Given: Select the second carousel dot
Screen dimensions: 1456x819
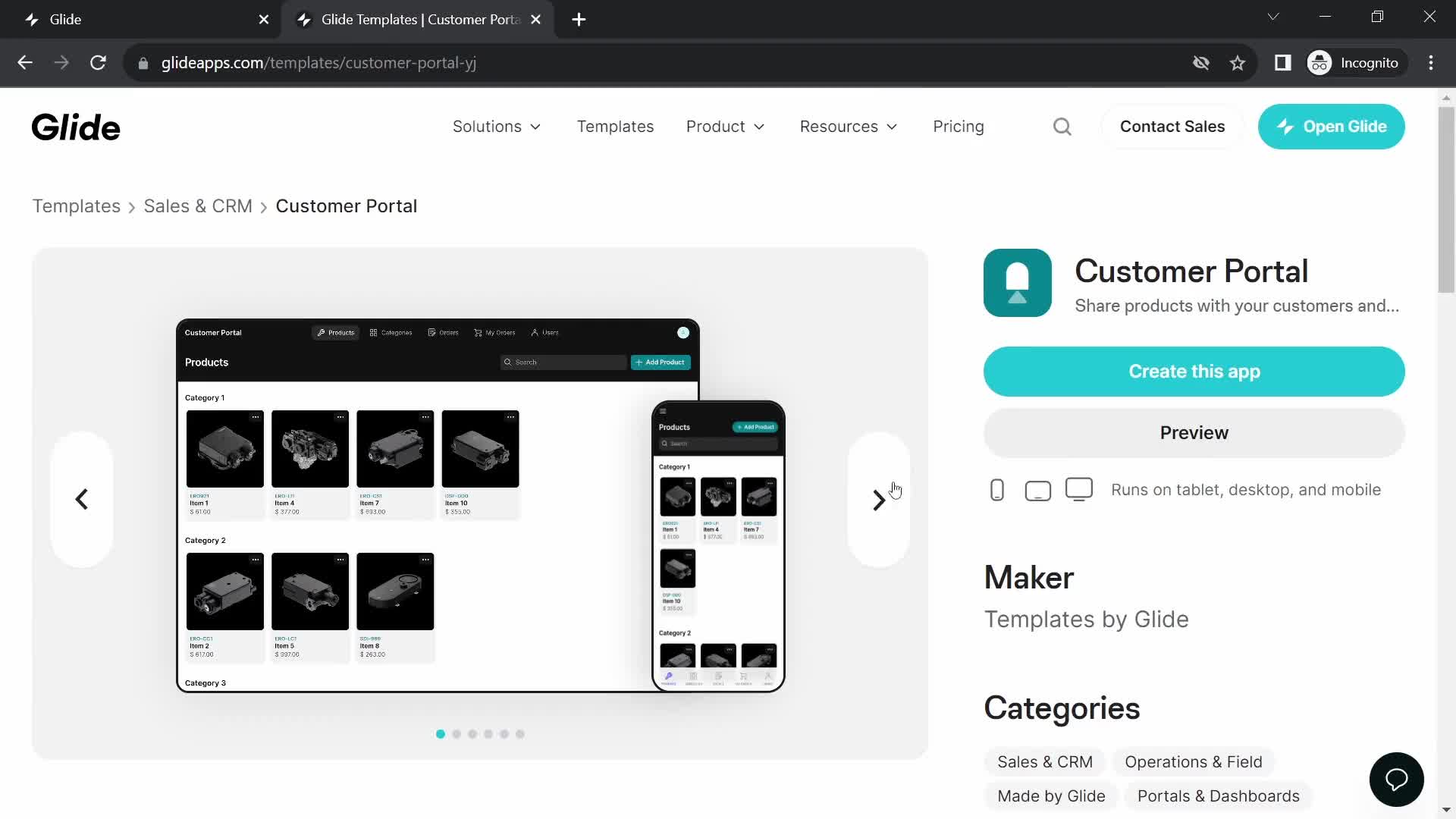Looking at the screenshot, I should click(x=457, y=734).
